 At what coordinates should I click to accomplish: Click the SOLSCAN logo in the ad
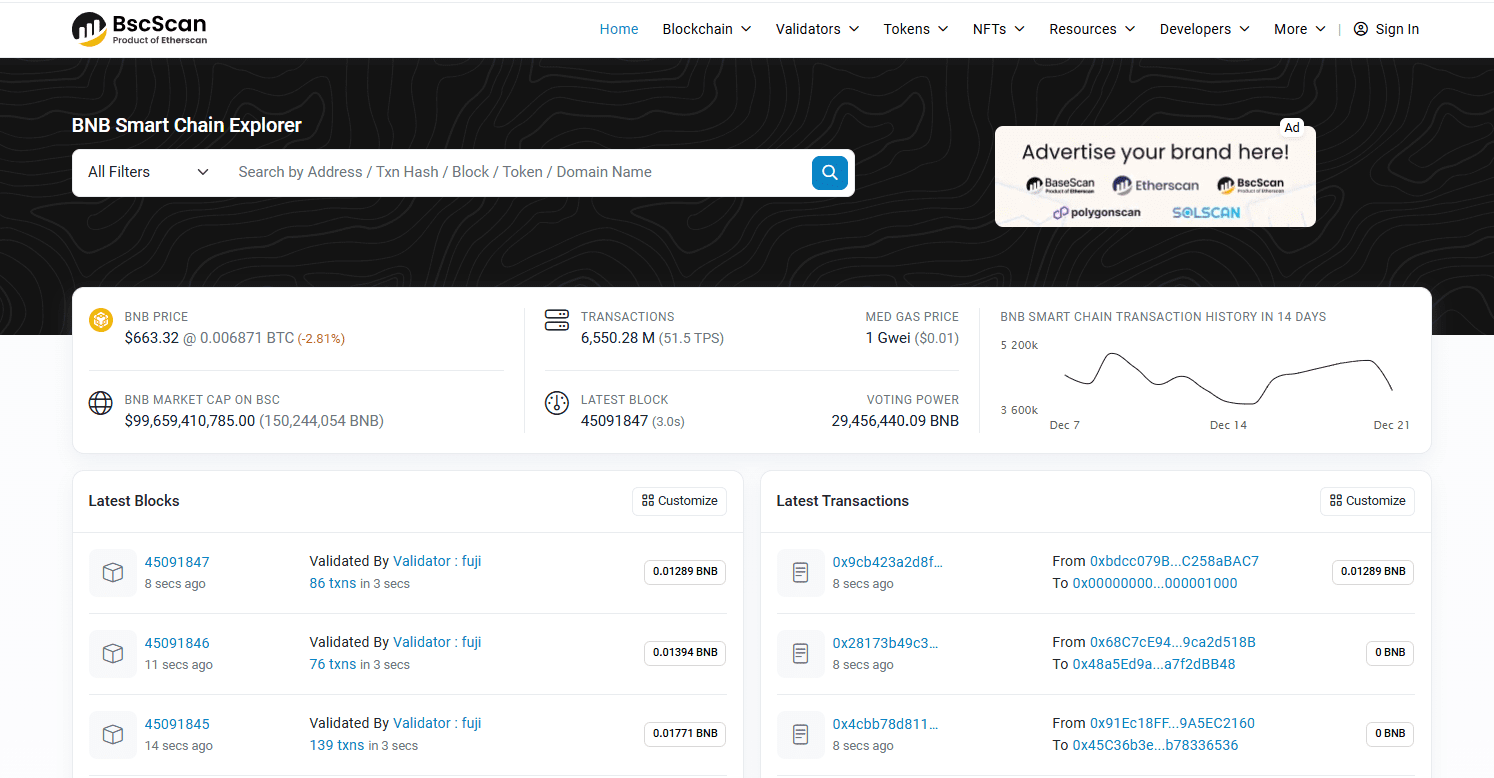coord(1206,213)
